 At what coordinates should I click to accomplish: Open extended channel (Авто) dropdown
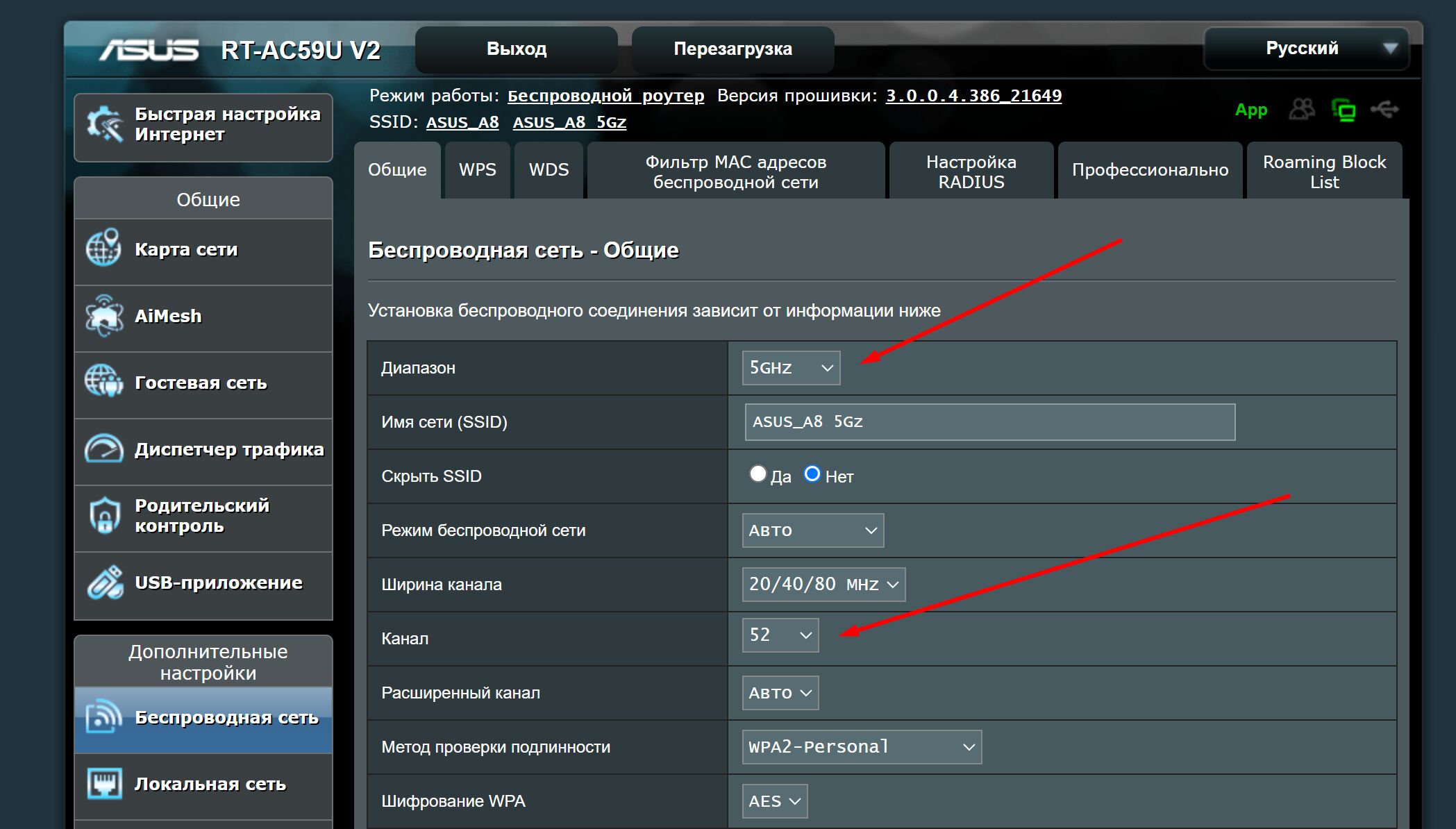tap(780, 693)
